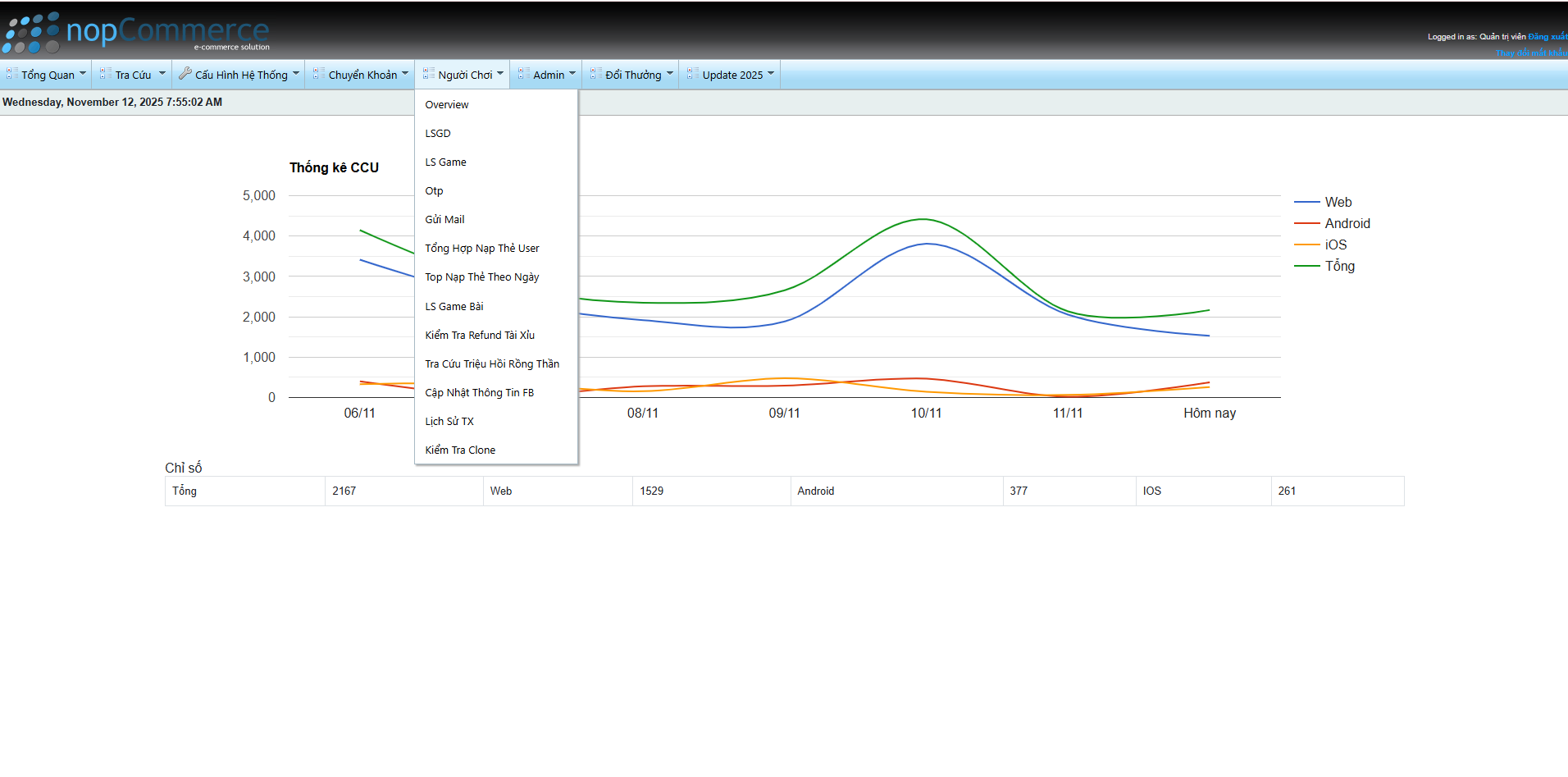The image size is (1568, 777).
Task: Expand the Tổng Quan dropdown arrow
Action: [83, 74]
